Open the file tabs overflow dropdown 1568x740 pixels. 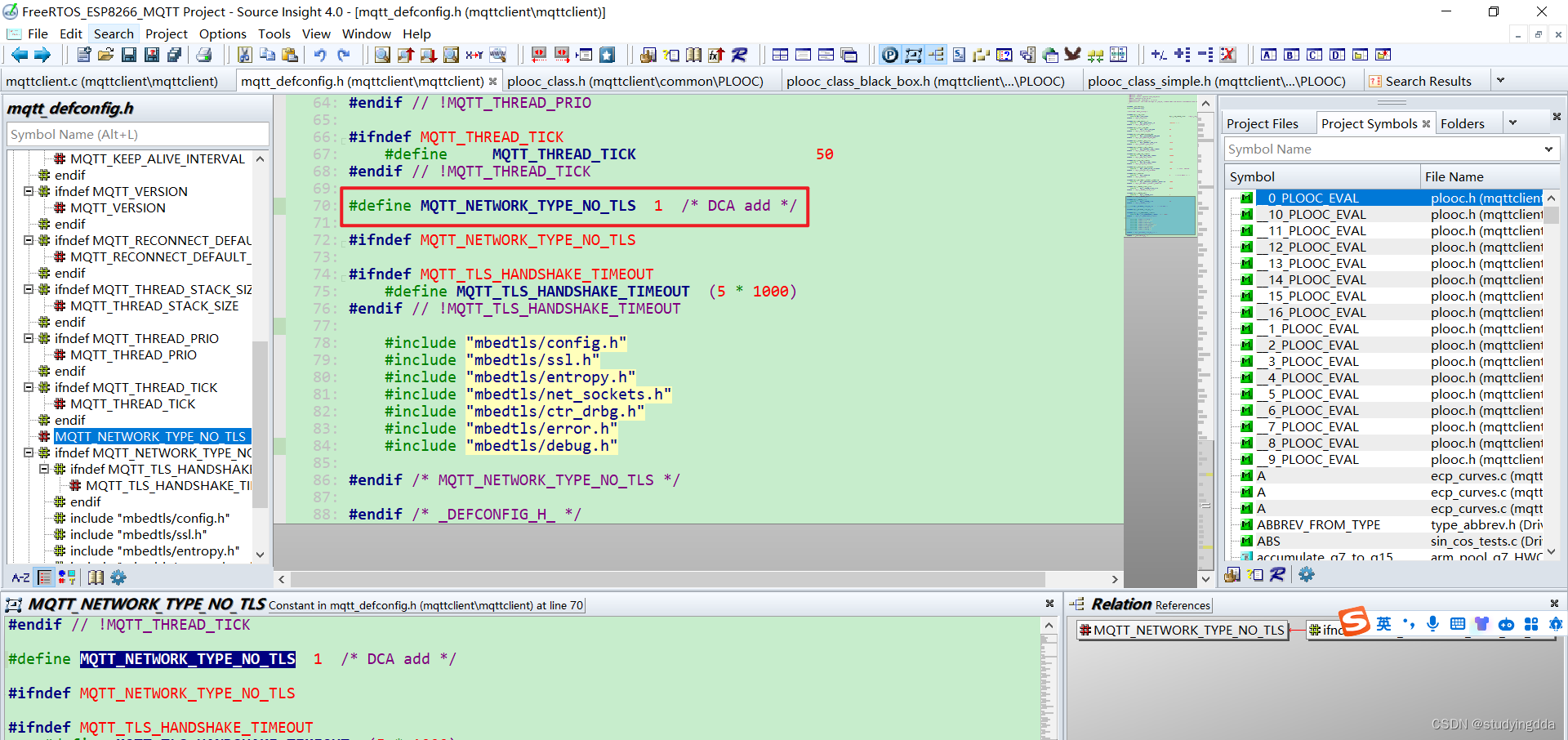pos(1500,80)
